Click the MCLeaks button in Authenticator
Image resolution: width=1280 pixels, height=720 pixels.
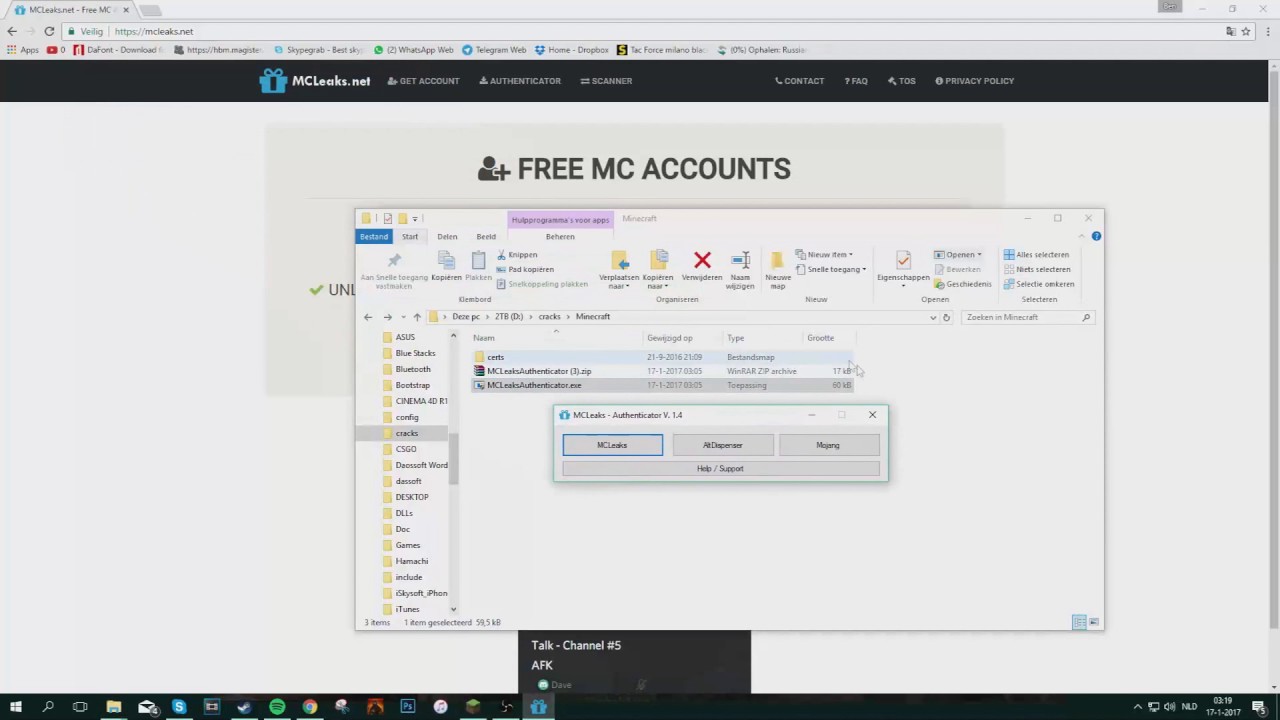coord(612,445)
